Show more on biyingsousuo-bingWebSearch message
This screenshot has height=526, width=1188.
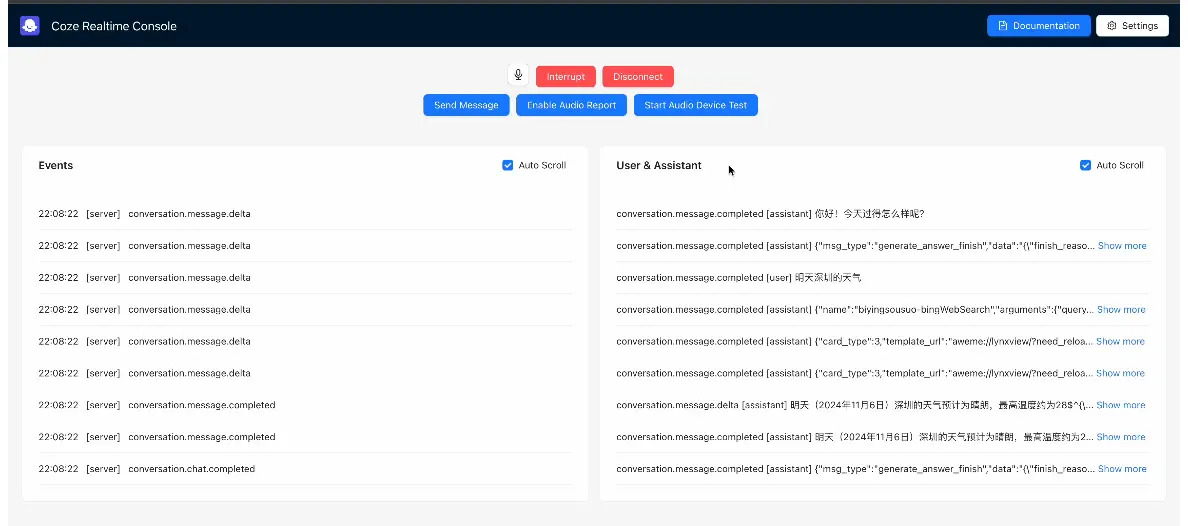point(1121,309)
